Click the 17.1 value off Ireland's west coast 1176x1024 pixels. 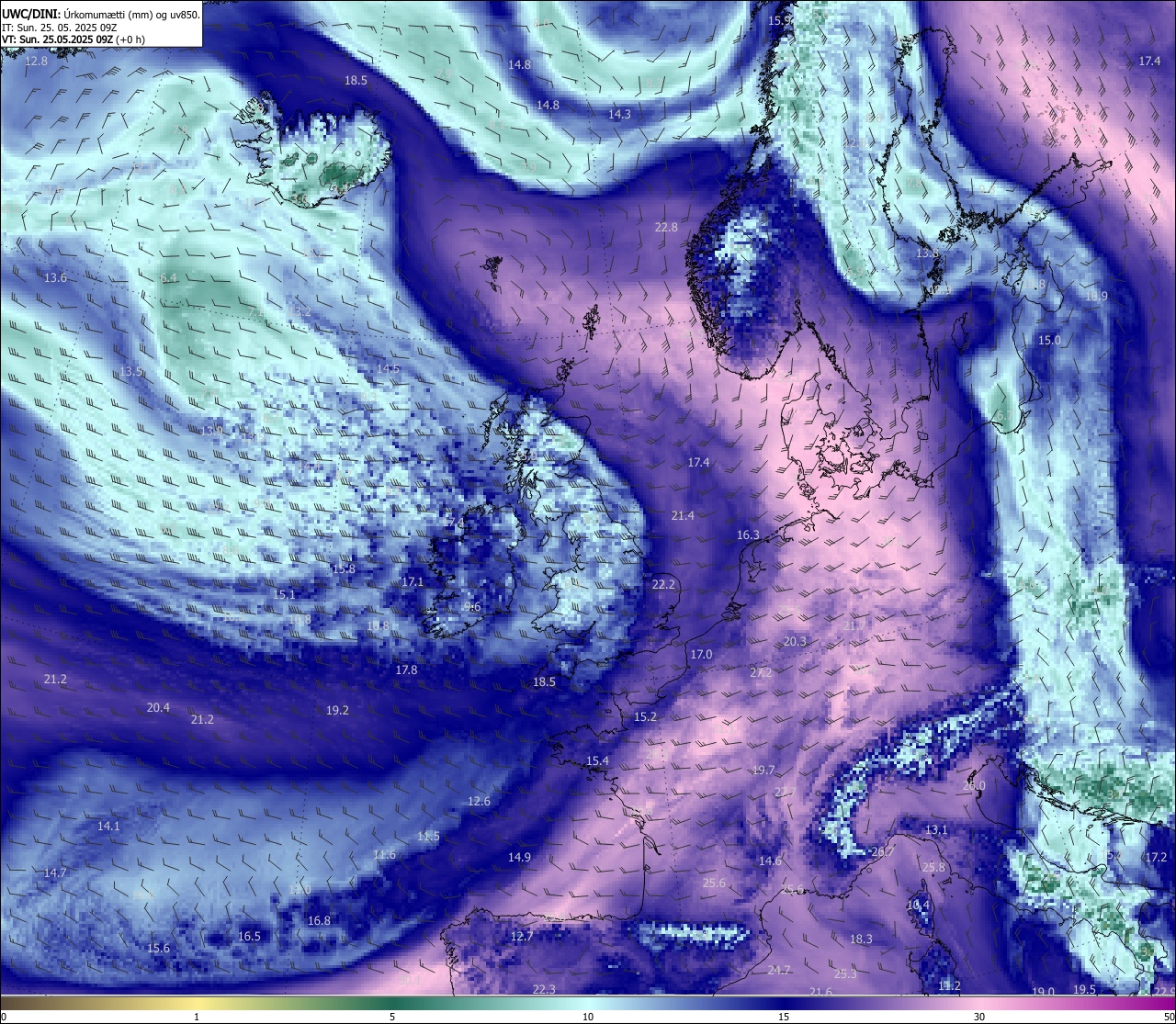[413, 582]
